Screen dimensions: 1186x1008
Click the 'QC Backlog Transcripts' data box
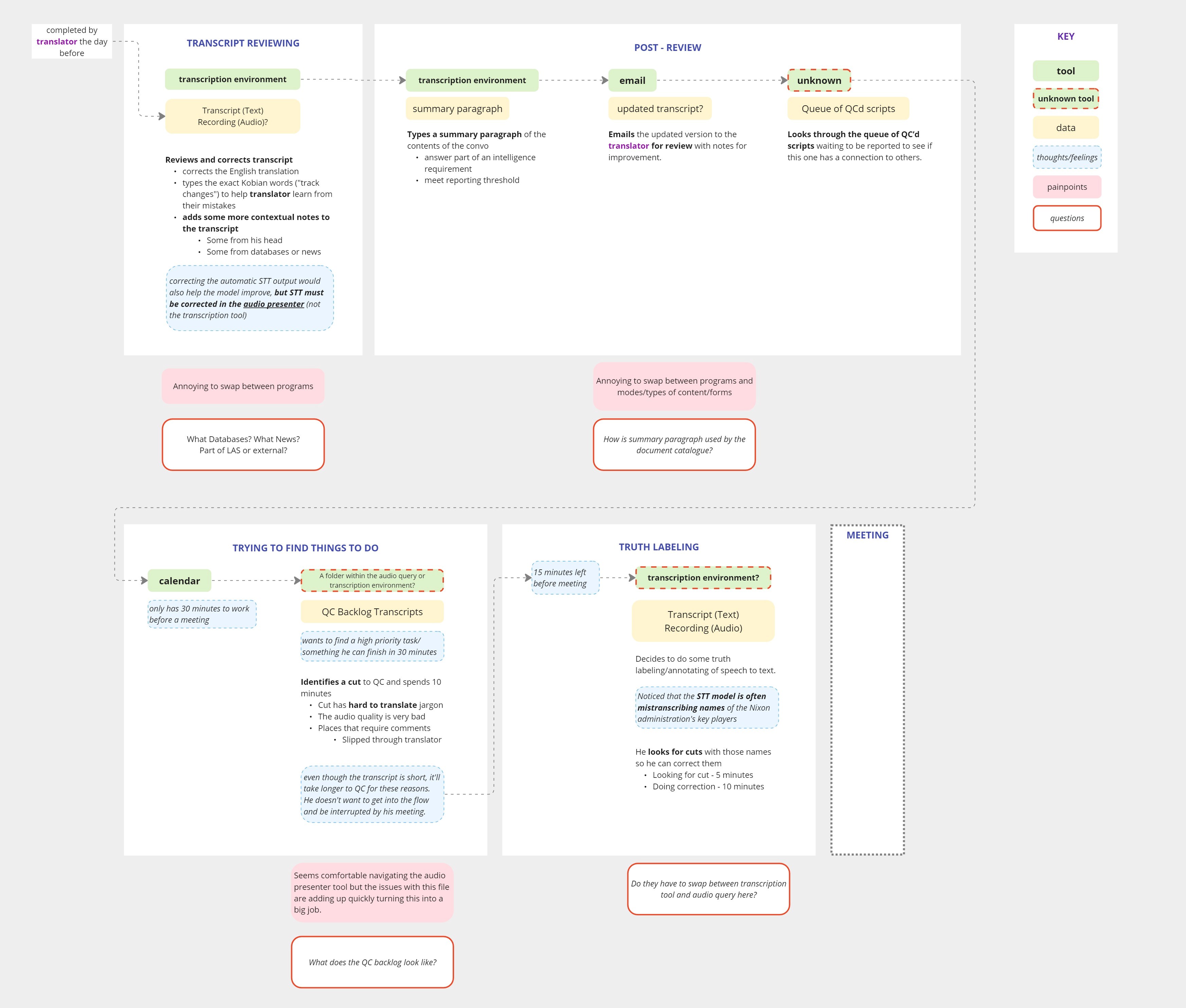coord(372,611)
